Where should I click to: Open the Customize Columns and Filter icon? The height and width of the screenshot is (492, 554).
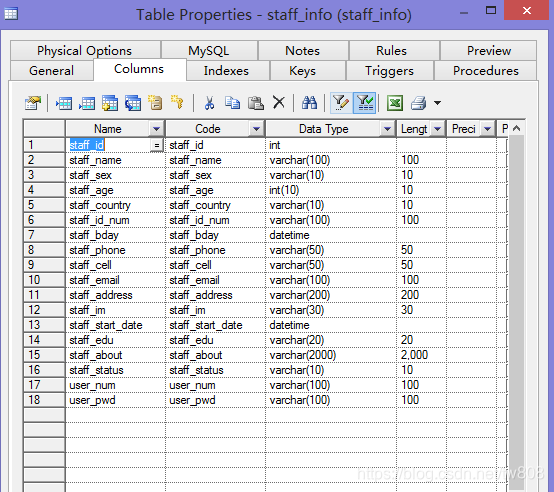(x=341, y=103)
